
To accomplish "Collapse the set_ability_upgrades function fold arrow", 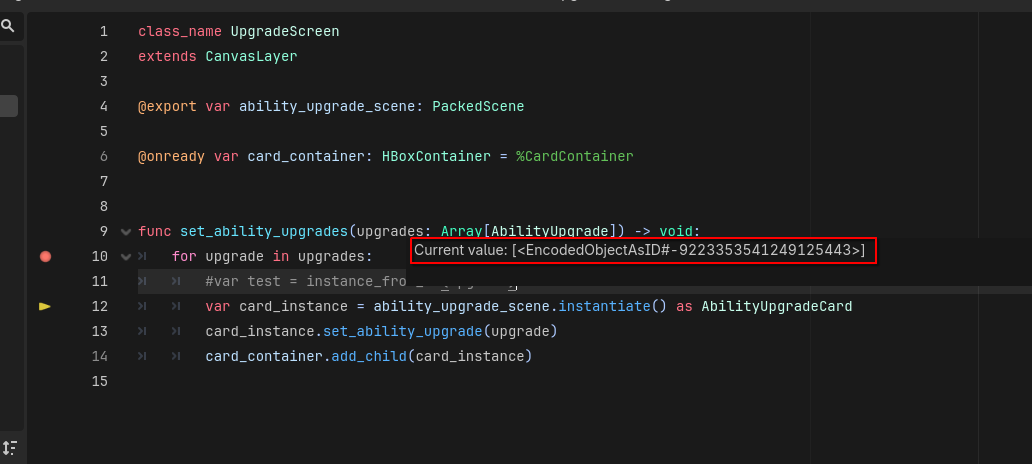I will point(126,232).
